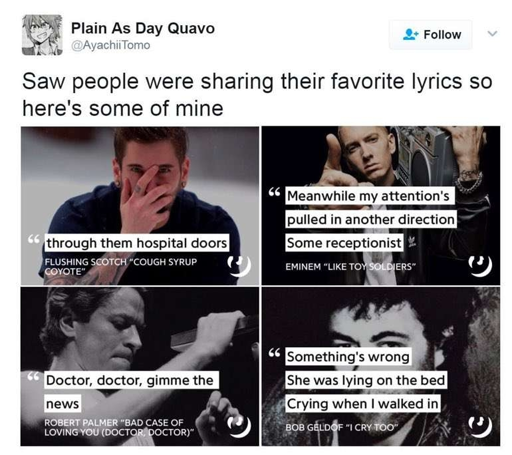
Task: Click the logo icon on Eminem card
Action: point(480,266)
